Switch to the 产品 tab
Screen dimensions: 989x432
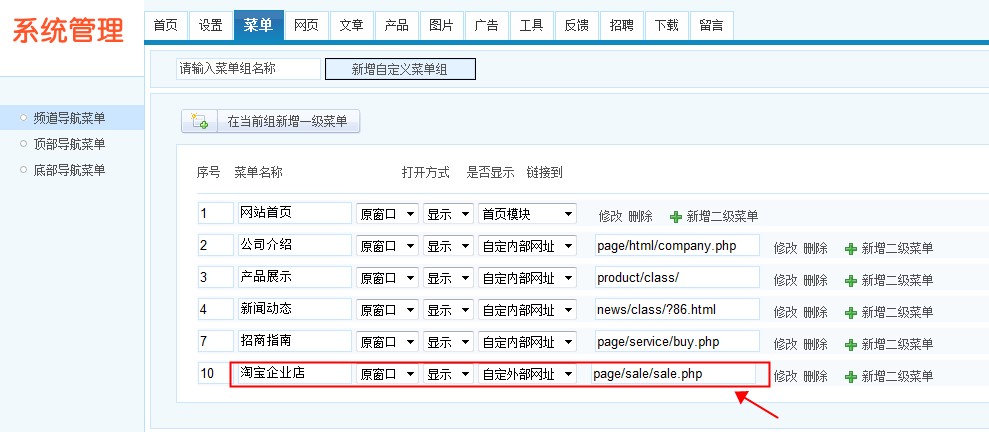point(396,25)
